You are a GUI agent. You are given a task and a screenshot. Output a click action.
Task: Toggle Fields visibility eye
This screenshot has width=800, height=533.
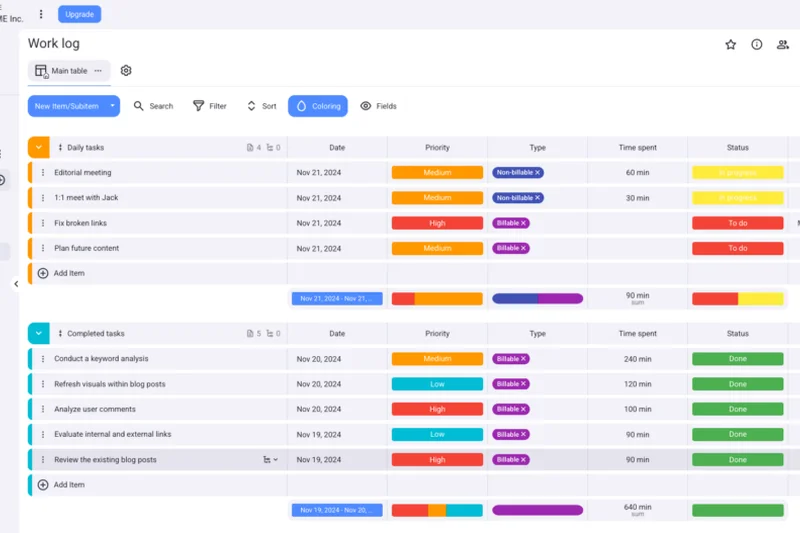pyautogui.click(x=378, y=106)
